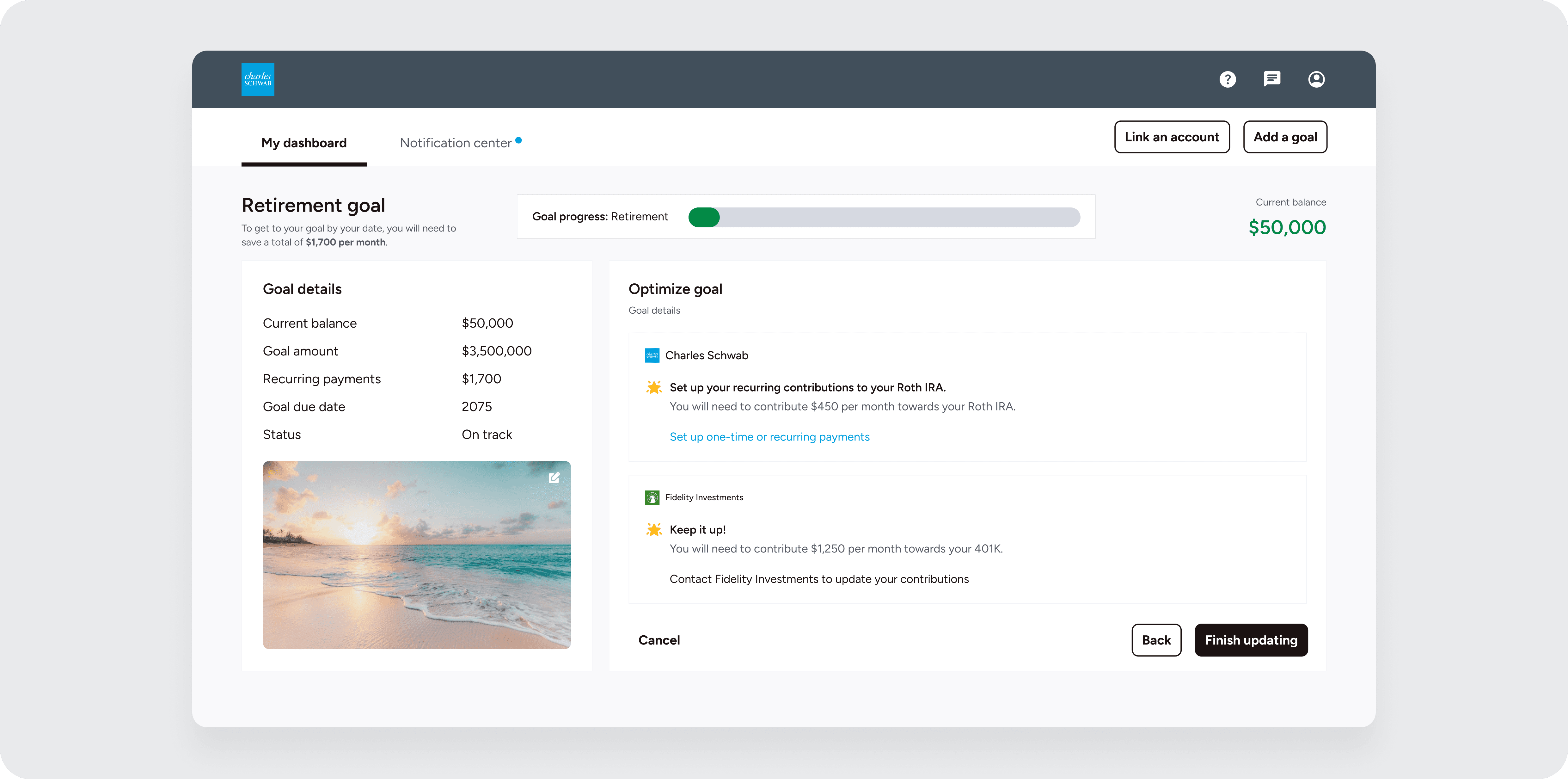
Task: Click Cancel in Optimize goal panel
Action: [x=658, y=640]
